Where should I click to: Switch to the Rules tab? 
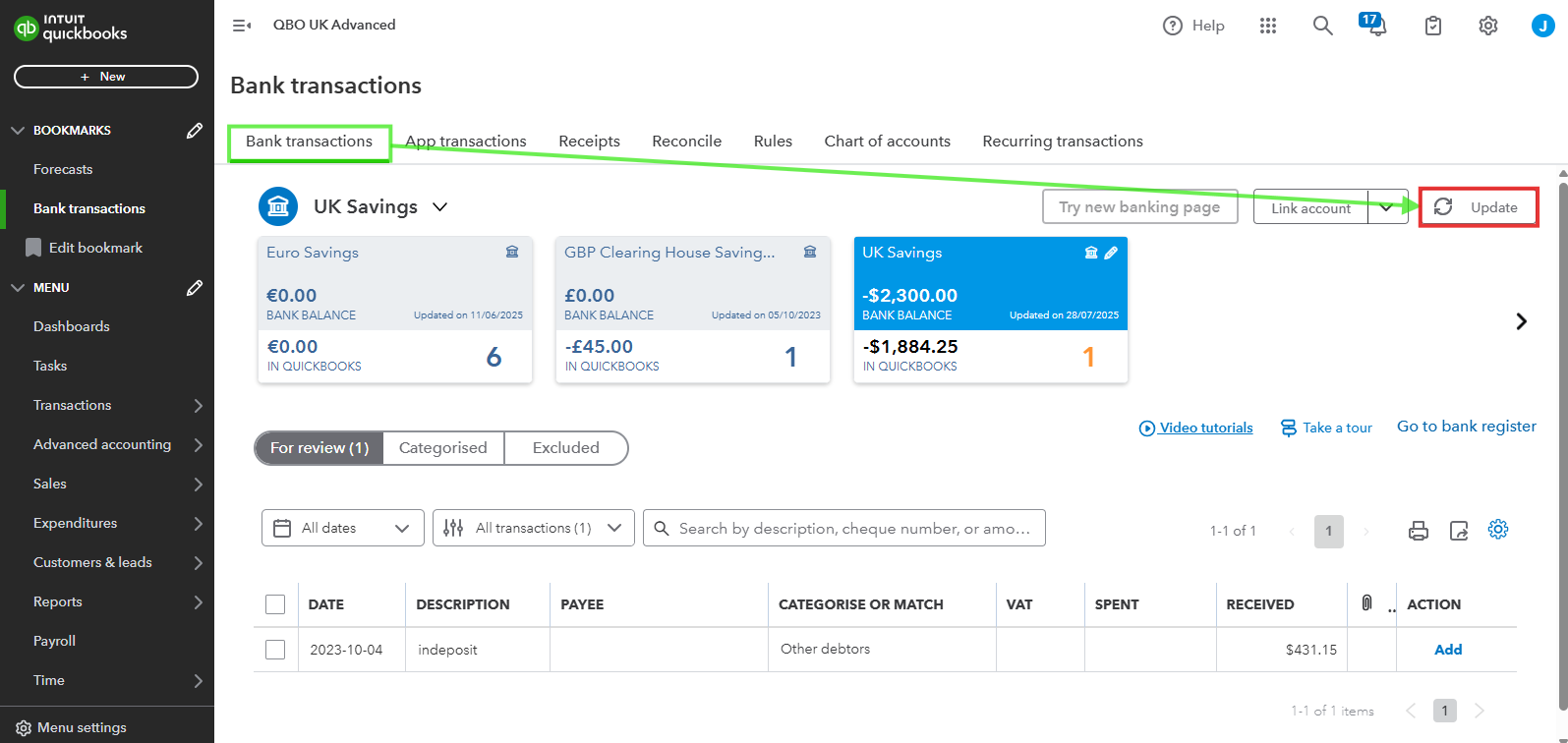773,142
